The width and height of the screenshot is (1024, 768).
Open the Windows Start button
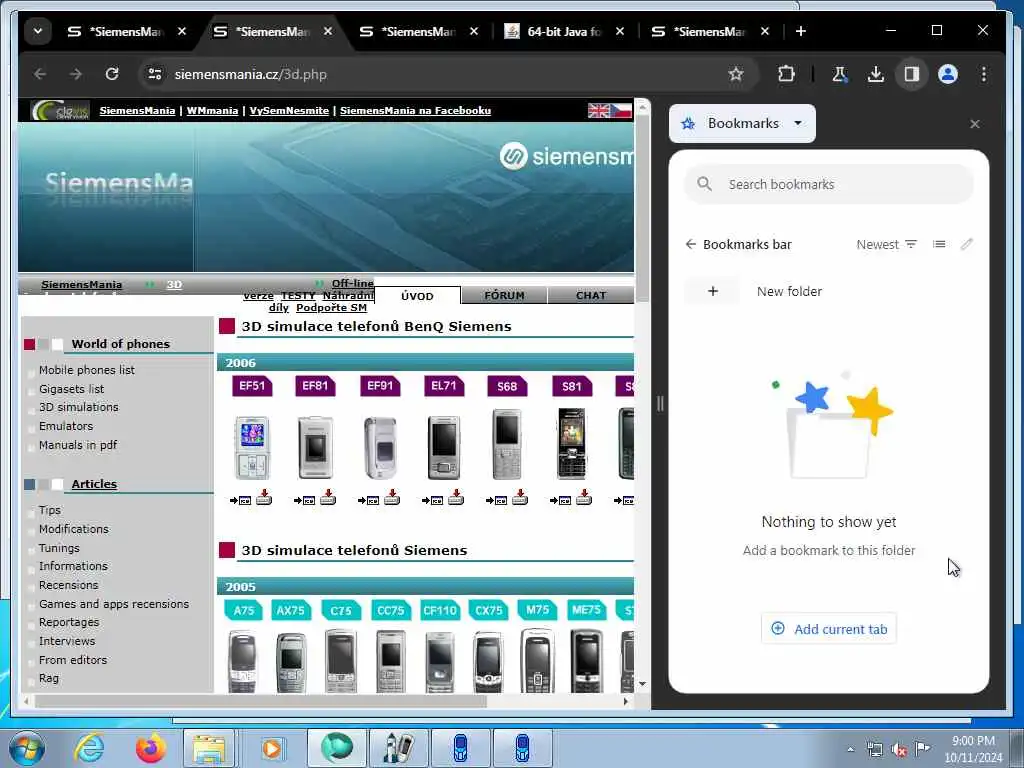pyautogui.click(x=26, y=748)
